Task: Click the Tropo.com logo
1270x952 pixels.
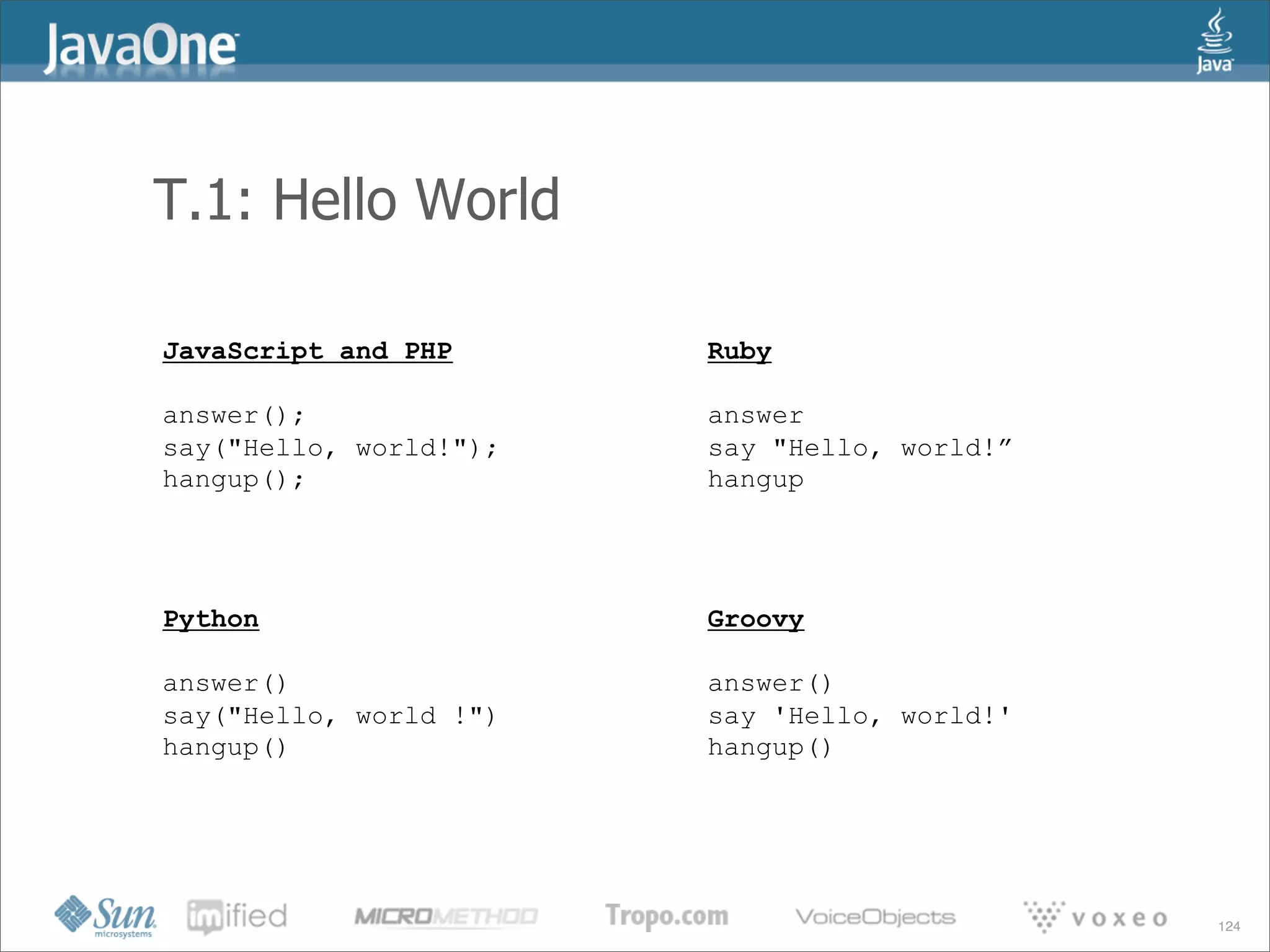Action: 667,916
